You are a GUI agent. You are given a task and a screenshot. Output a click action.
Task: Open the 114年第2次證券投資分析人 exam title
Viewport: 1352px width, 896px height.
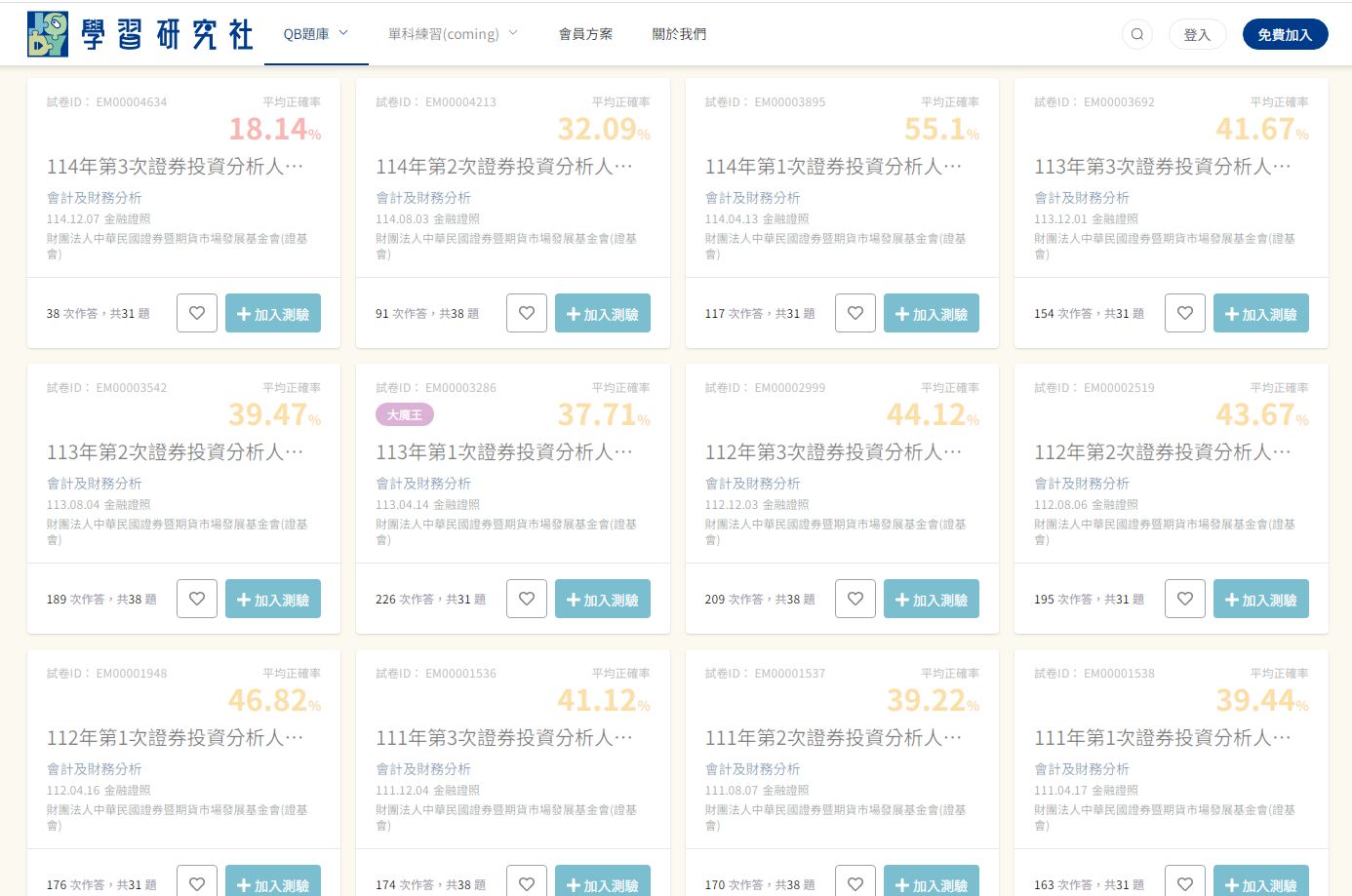[x=504, y=167]
